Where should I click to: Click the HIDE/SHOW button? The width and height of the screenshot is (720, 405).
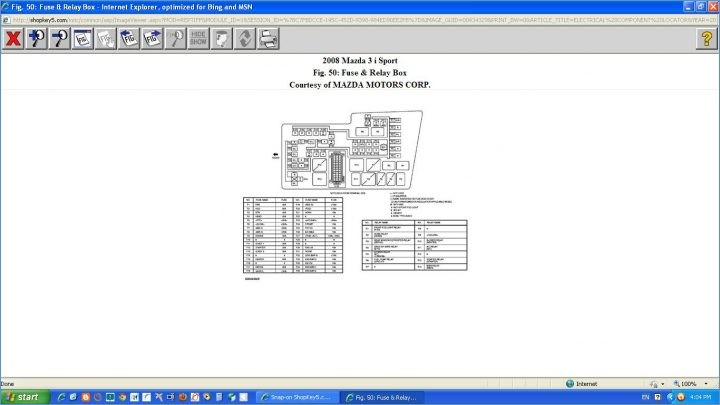198,39
